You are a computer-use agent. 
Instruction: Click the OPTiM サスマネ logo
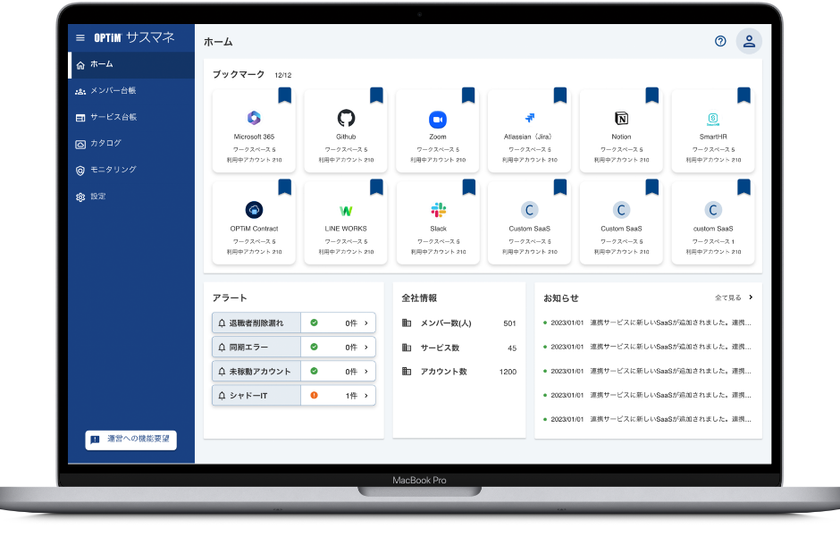click(x=134, y=37)
